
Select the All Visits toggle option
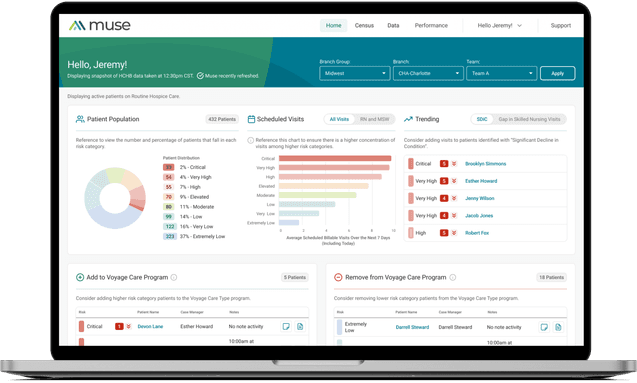pos(339,119)
